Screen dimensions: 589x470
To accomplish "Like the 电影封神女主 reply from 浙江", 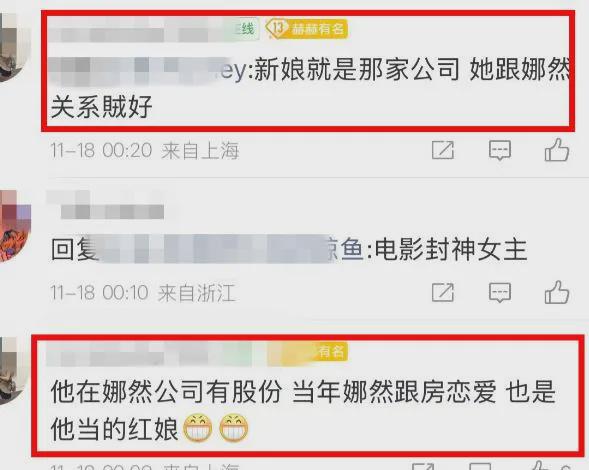I will point(557,292).
